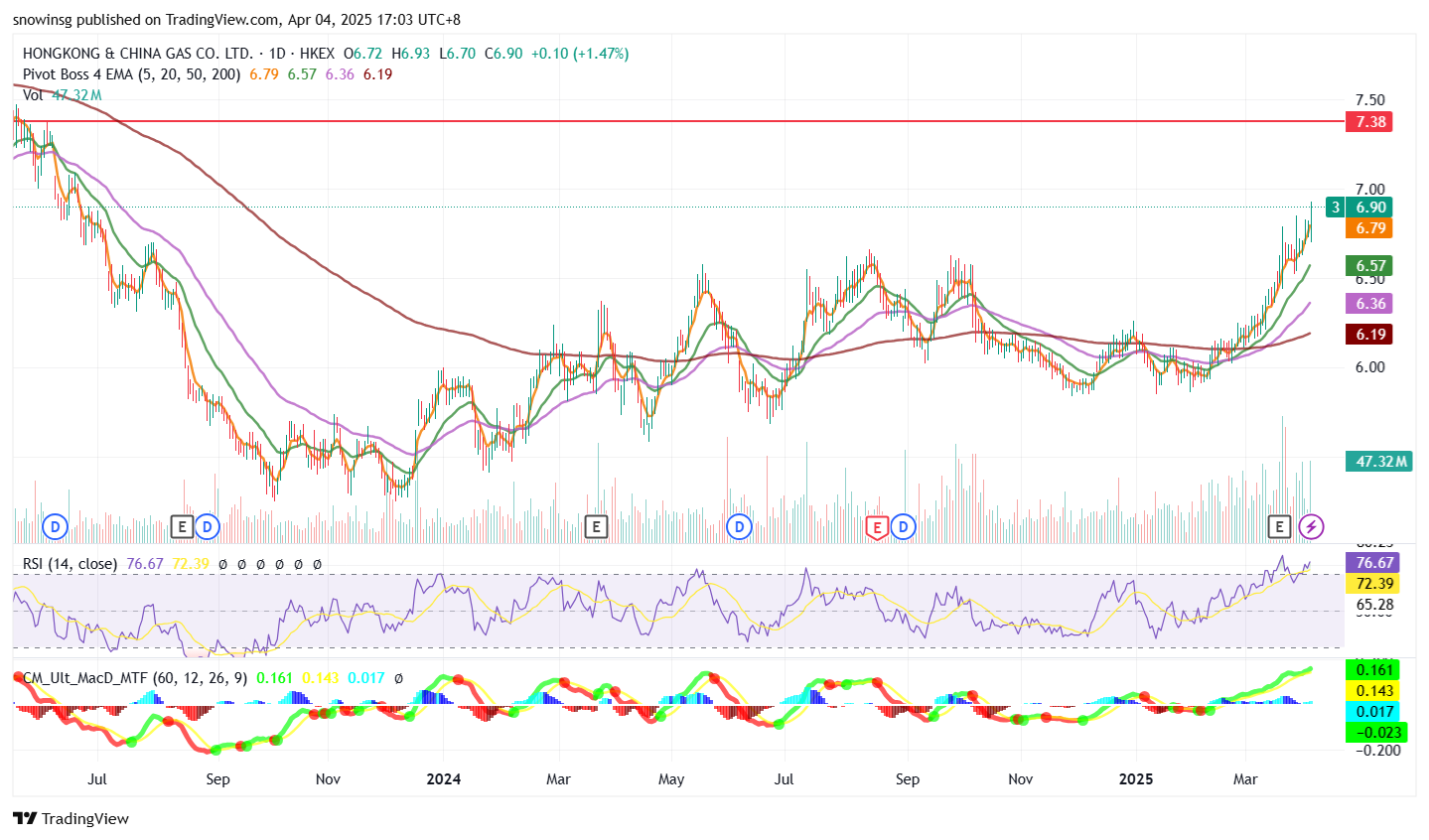Click the Nov label before 2024
The height and width of the screenshot is (840, 1429).
328,779
